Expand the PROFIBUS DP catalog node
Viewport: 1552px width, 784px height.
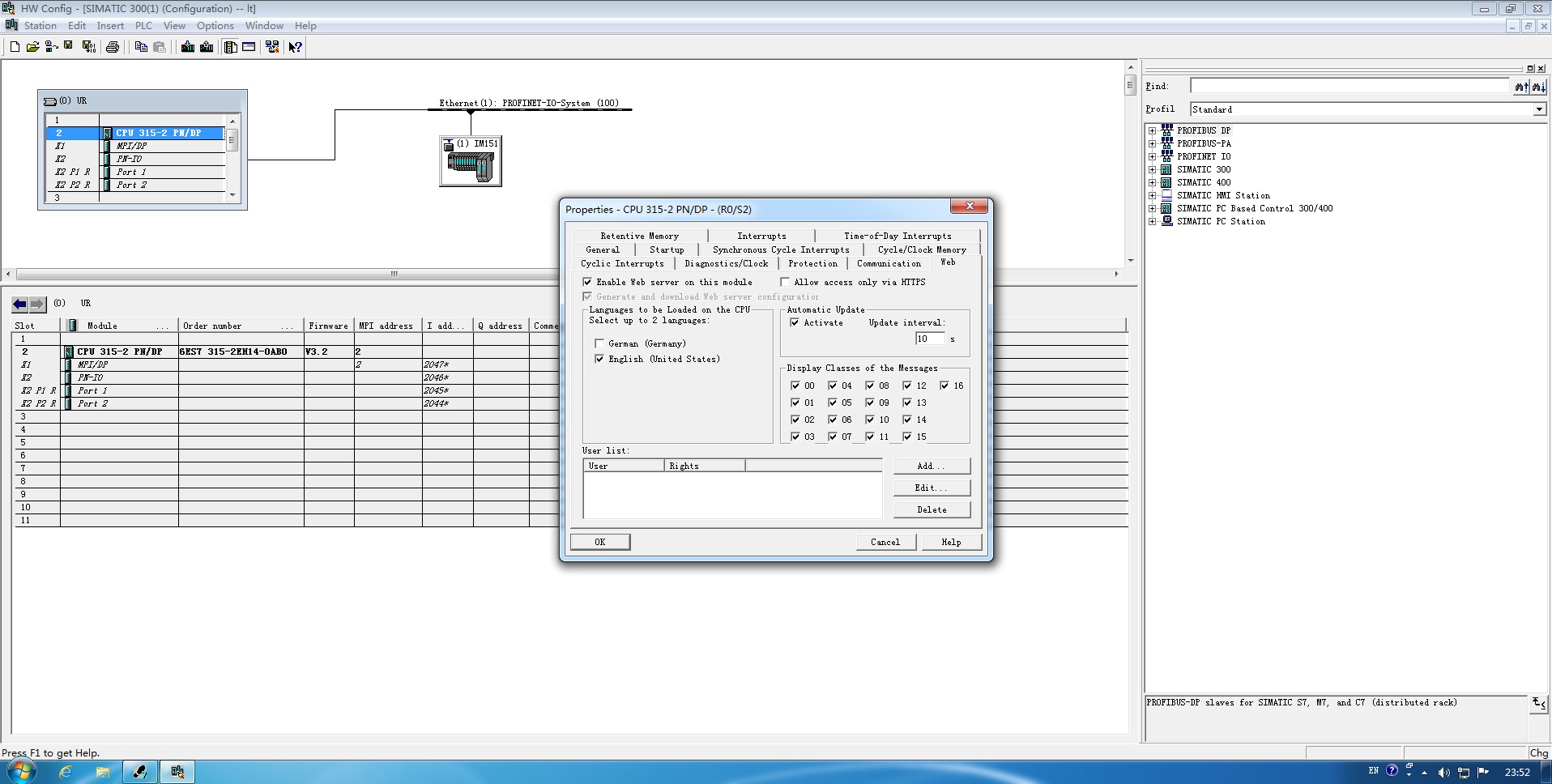tap(1152, 130)
